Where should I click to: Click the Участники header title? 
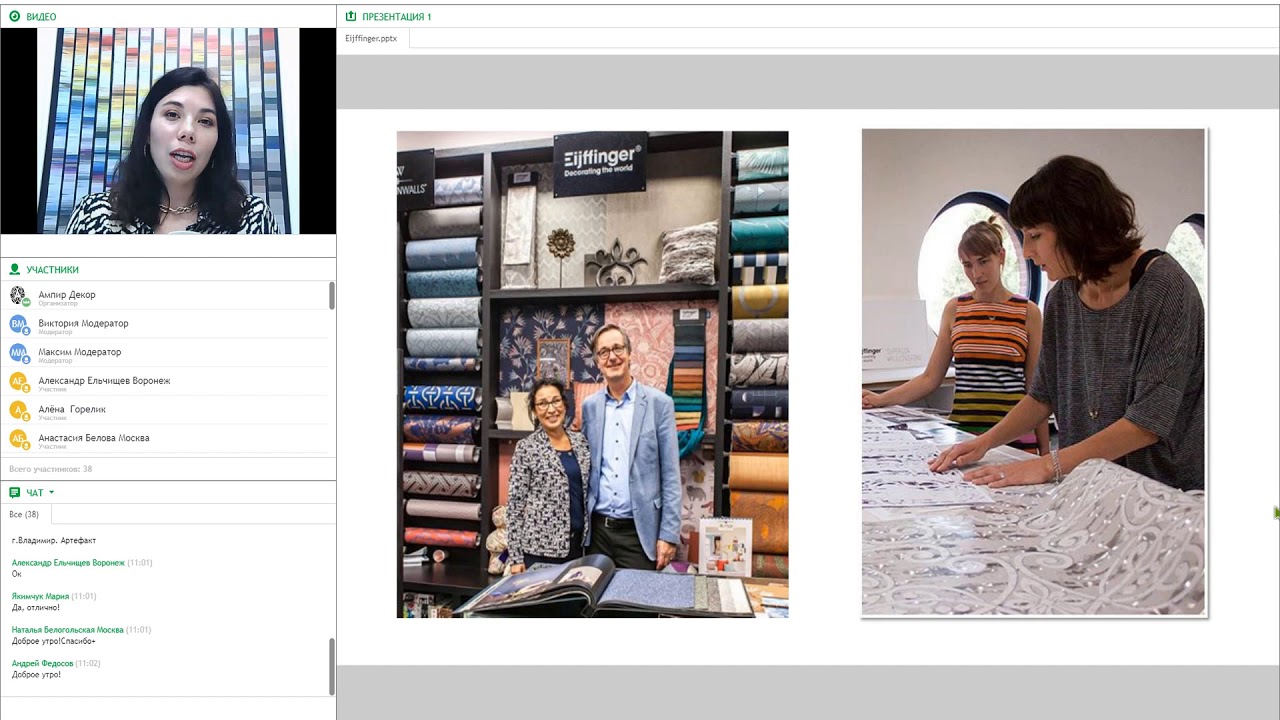tap(52, 270)
